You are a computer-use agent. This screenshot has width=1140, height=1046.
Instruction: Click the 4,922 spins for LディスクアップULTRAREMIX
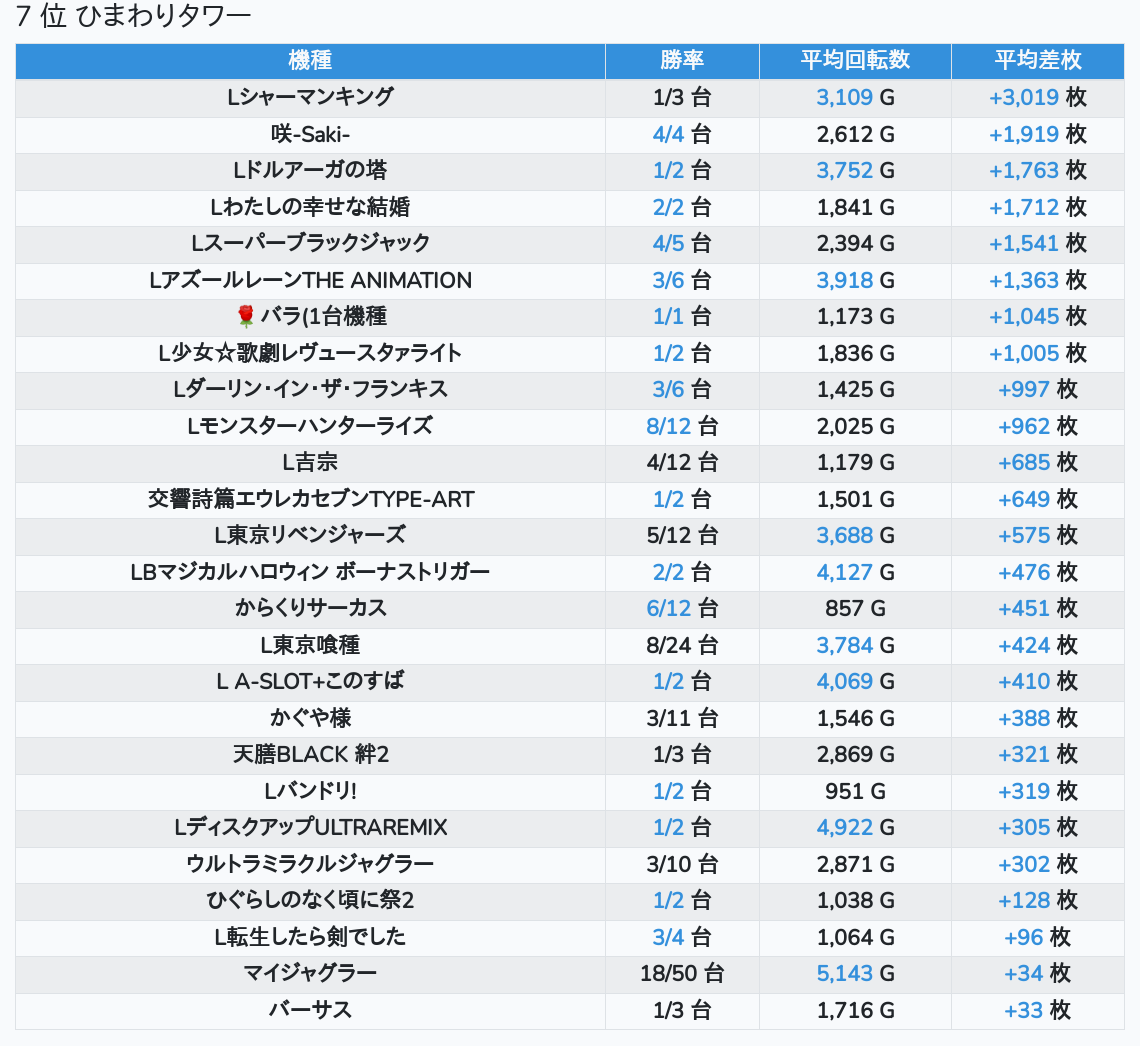point(845,827)
